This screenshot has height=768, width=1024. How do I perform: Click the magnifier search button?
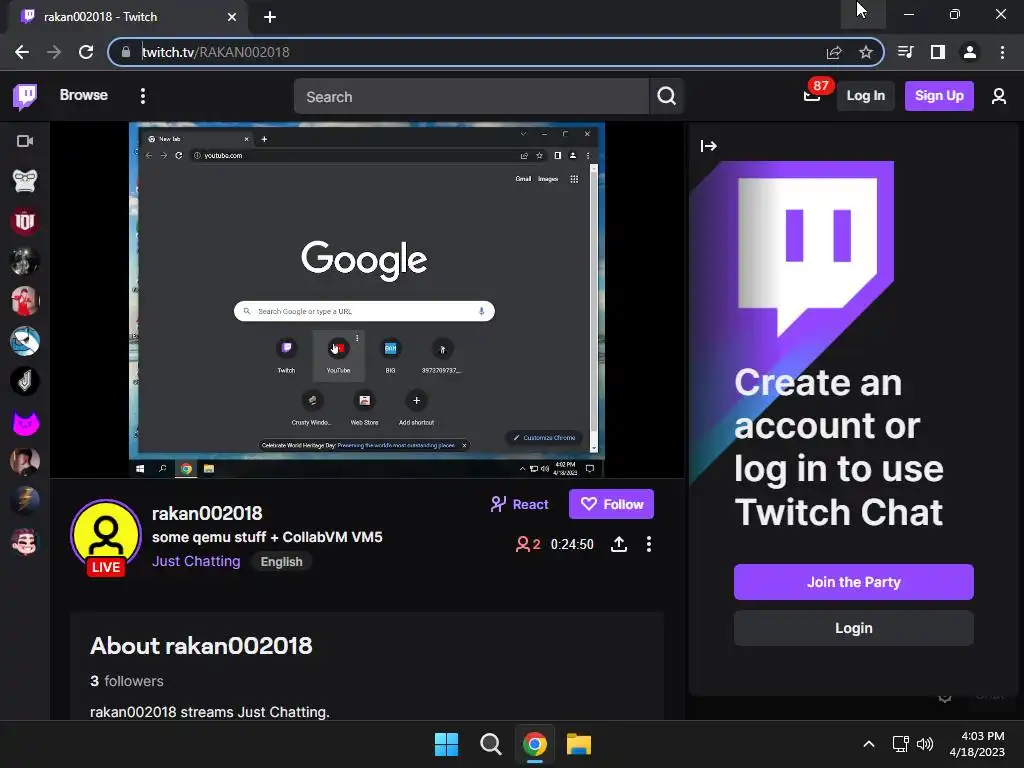tap(666, 97)
